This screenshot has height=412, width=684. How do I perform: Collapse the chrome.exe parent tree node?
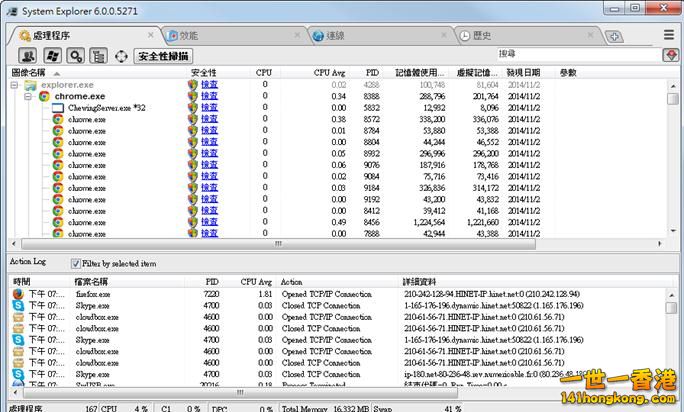pyautogui.click(x=30, y=96)
